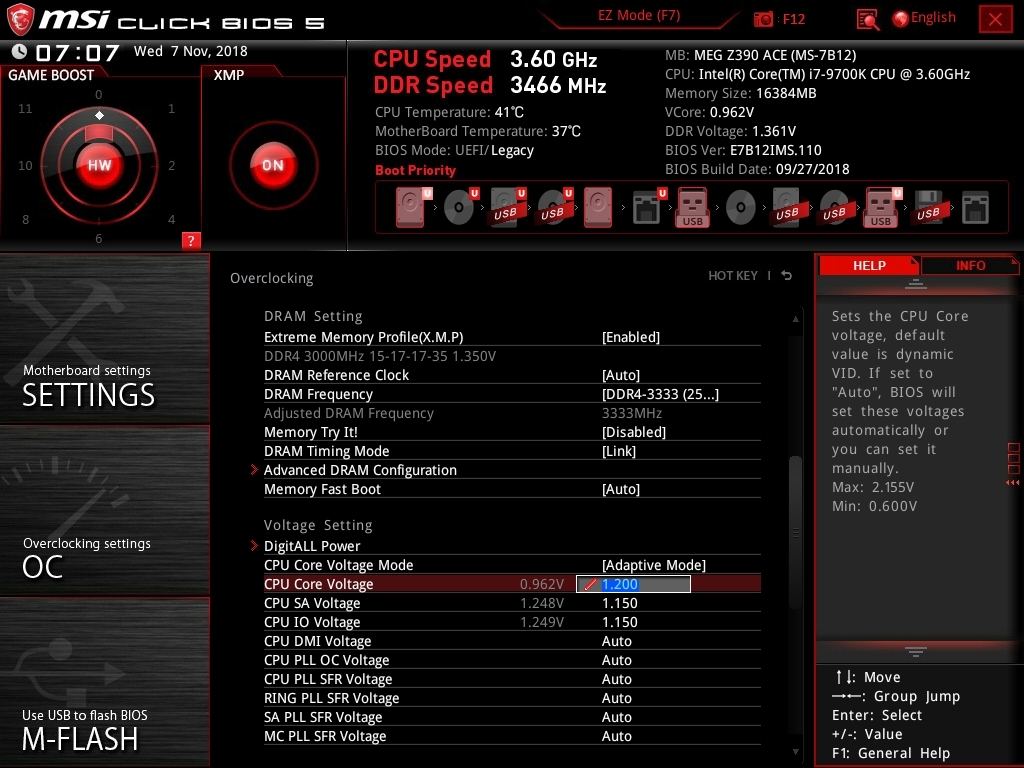The height and width of the screenshot is (768, 1024).
Task: Click the back arrow next to HOT KEY
Action: 787,276
